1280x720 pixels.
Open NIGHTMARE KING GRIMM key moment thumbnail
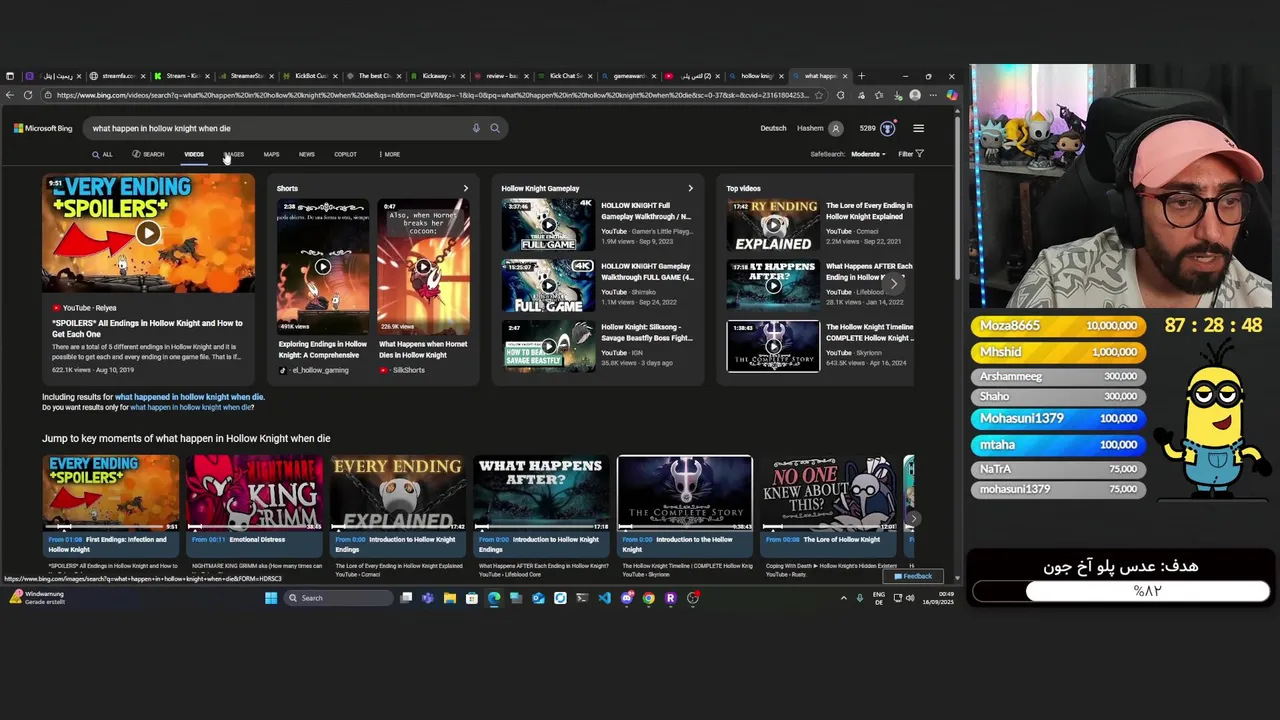coord(254,492)
